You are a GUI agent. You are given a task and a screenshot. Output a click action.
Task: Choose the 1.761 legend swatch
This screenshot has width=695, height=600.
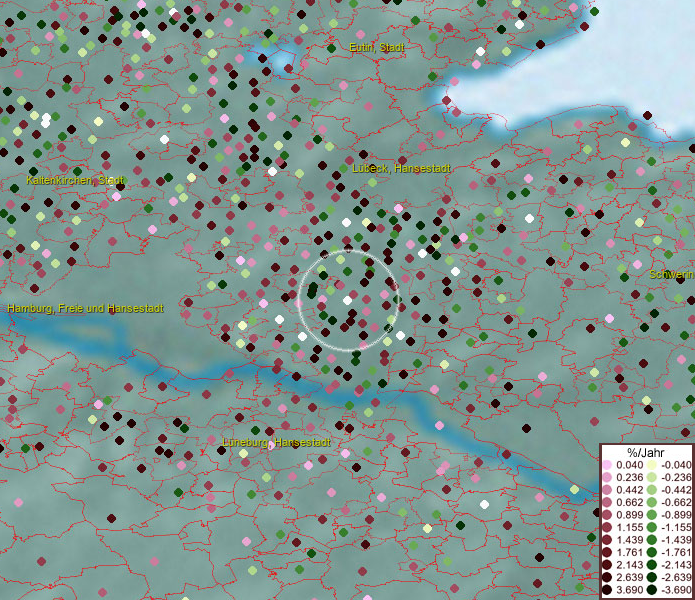607,553
